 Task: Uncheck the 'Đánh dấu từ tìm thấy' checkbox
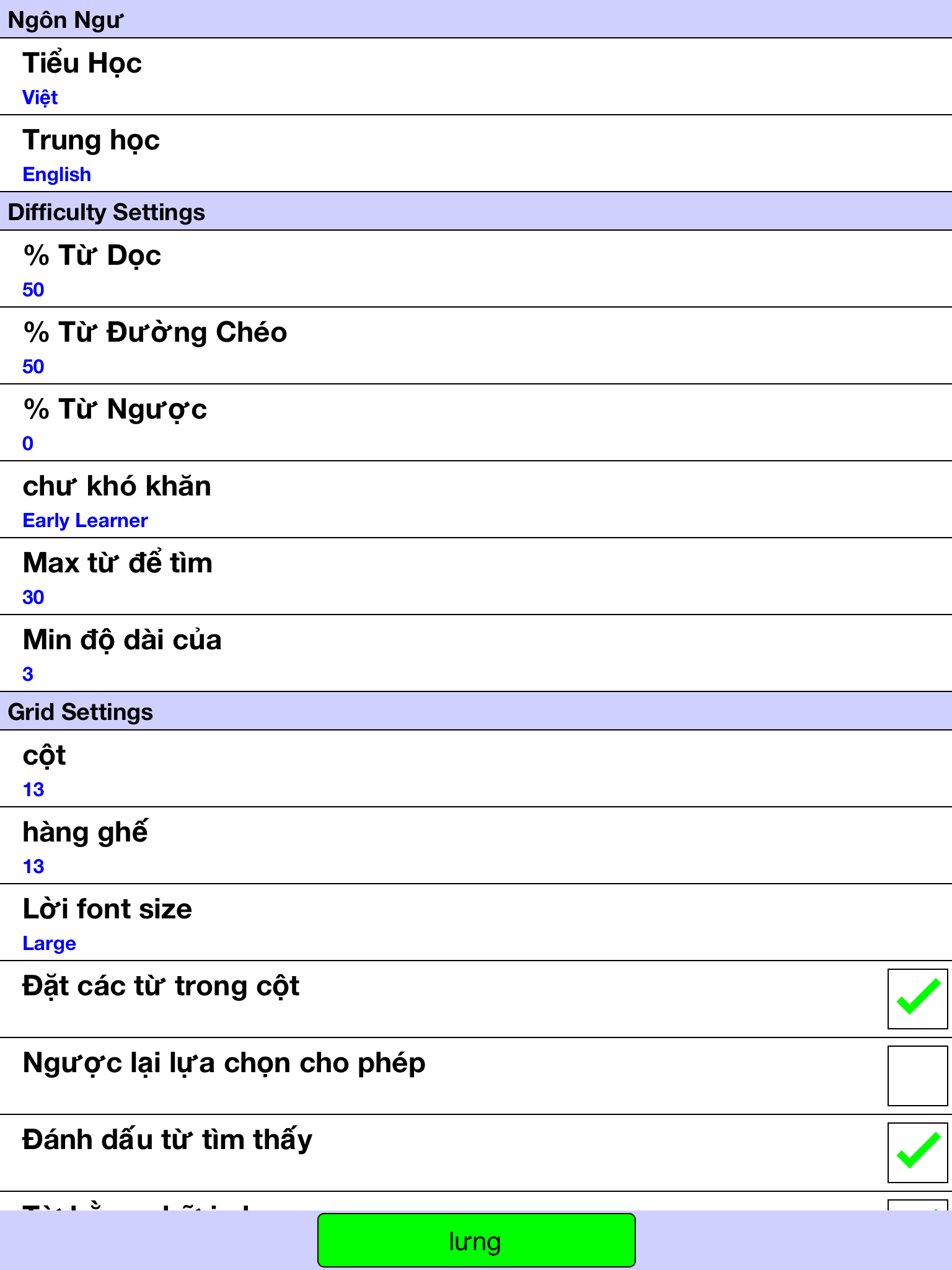(917, 1152)
